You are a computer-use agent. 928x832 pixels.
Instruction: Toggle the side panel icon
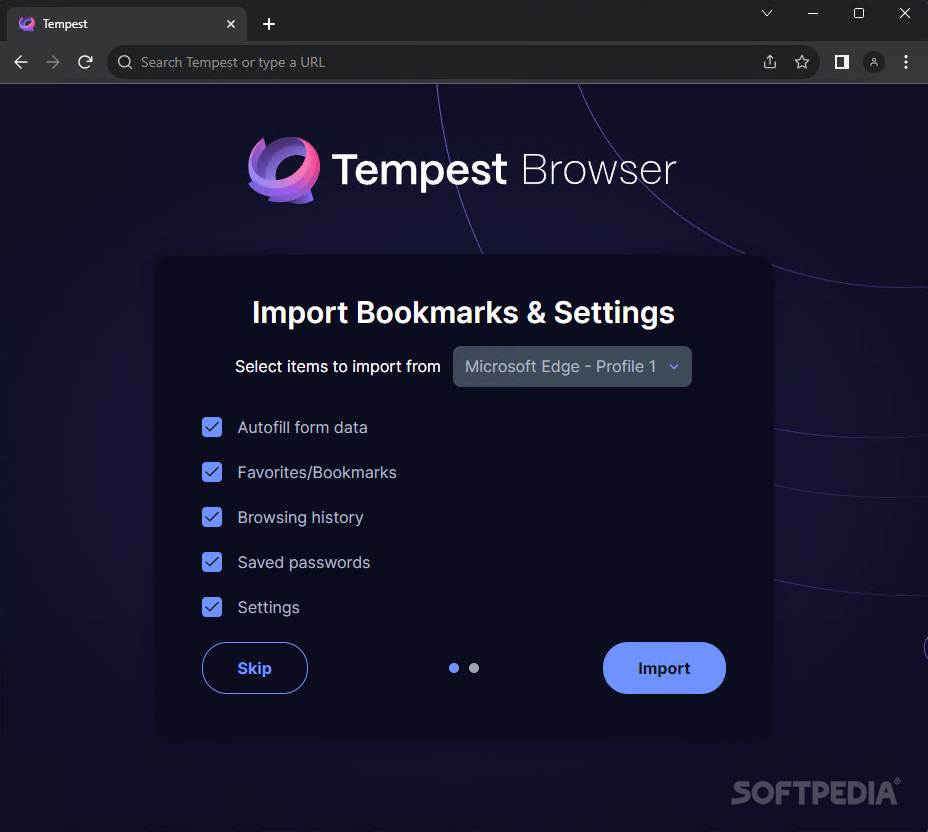842,62
